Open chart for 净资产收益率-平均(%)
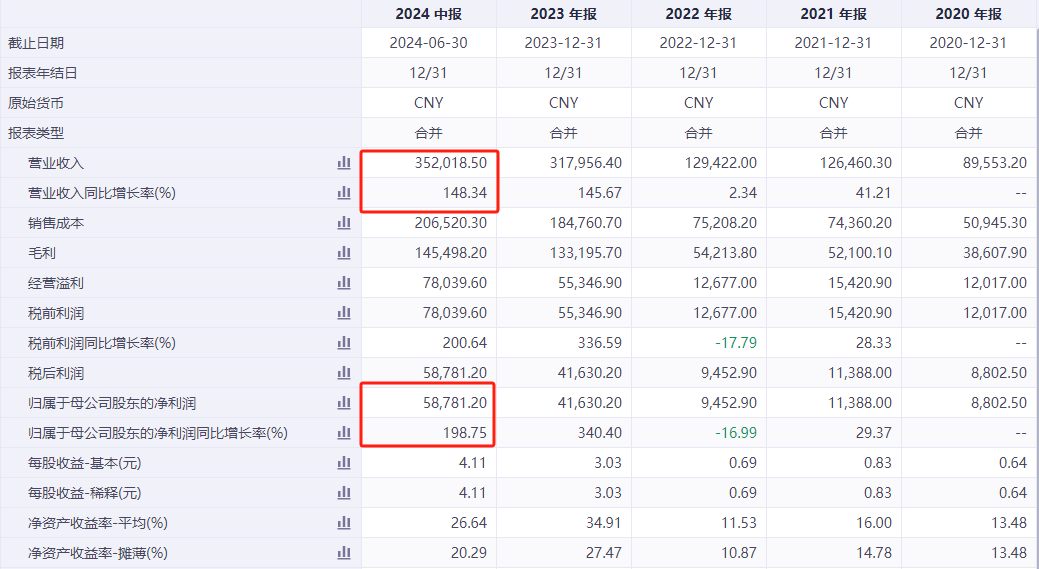Screen dimensions: 1039x569 (344, 523)
